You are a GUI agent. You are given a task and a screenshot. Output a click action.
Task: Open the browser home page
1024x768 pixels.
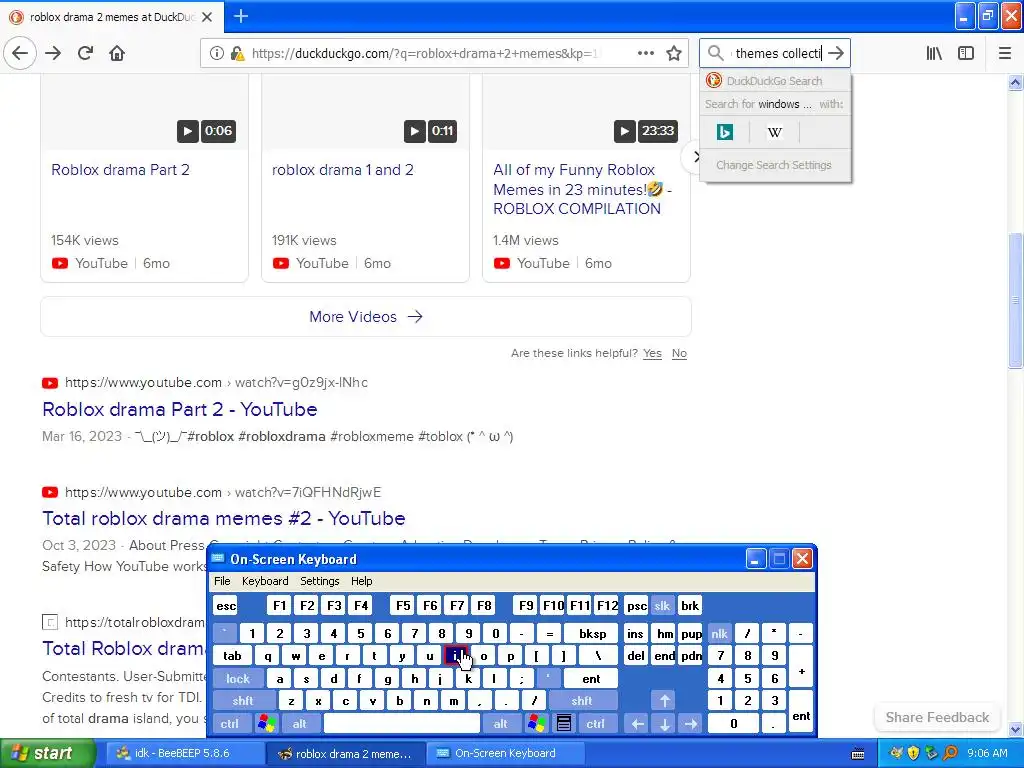point(117,53)
